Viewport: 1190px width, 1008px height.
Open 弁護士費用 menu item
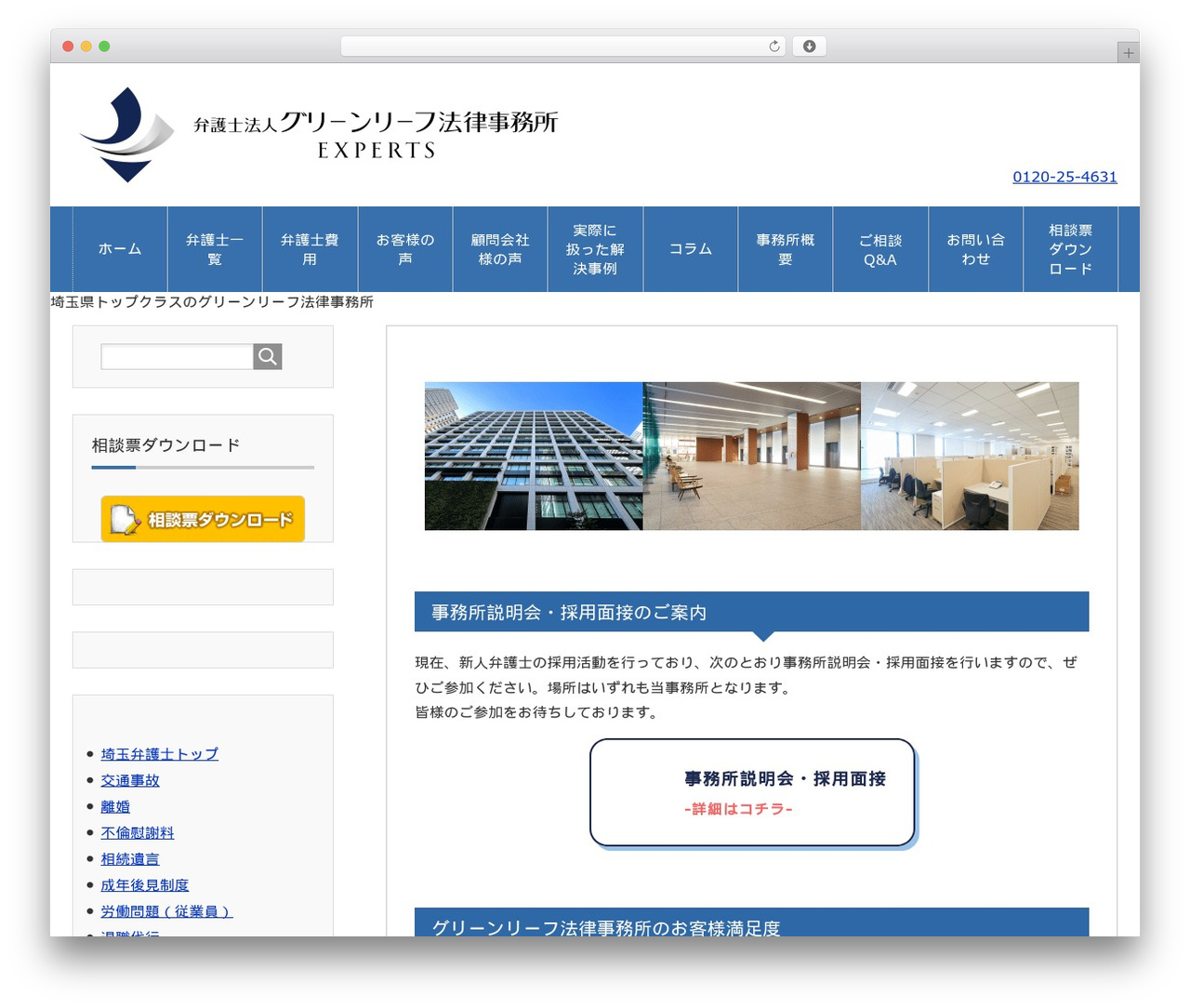pos(310,249)
